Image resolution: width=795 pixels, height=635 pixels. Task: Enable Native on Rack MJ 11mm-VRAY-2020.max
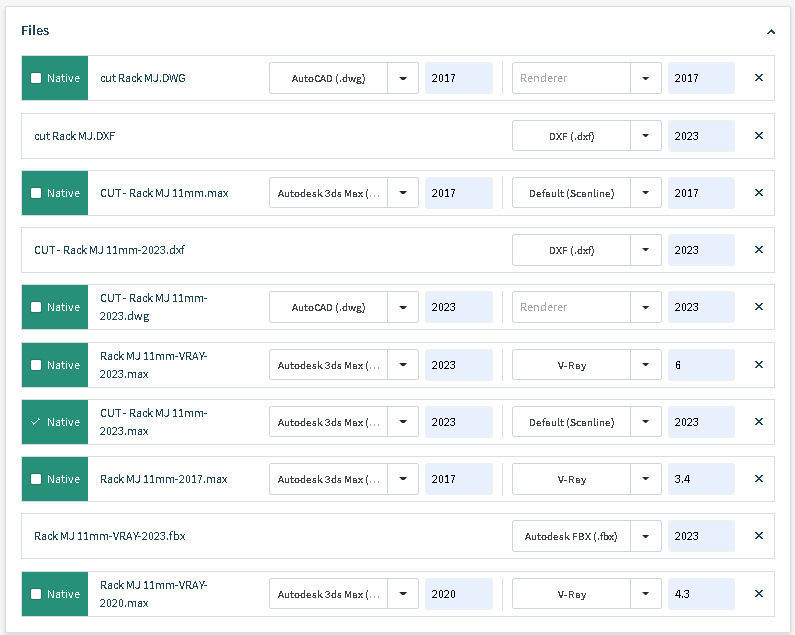point(36,594)
